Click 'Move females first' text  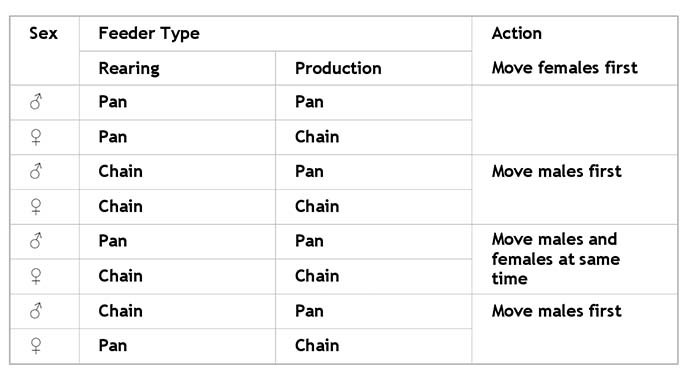click(565, 67)
